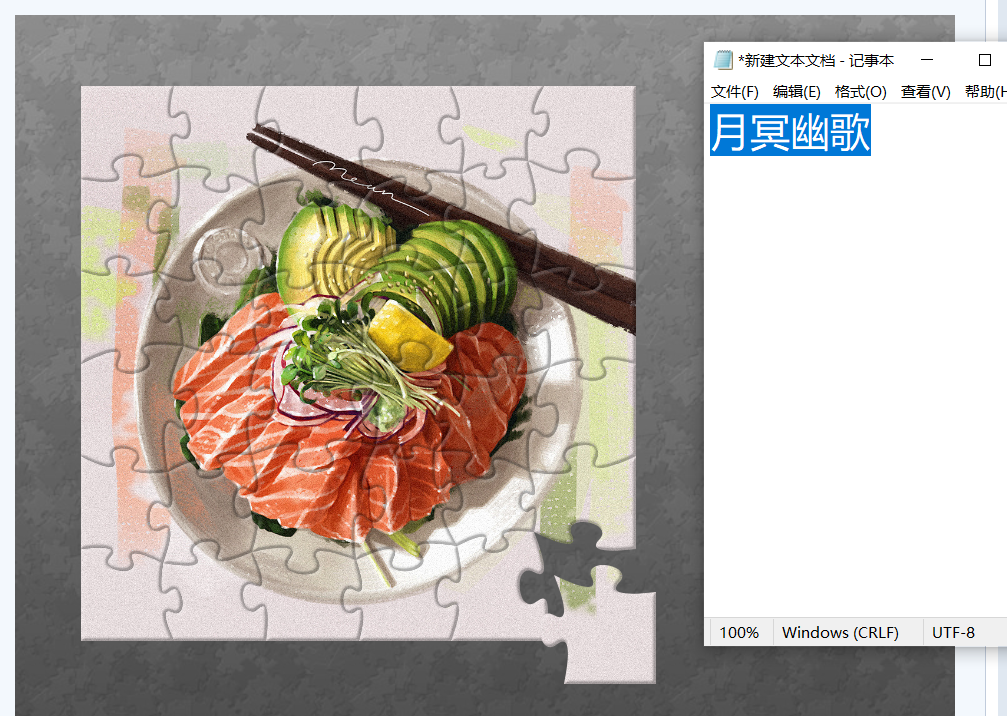Open the 帮助(H) menu

[986, 92]
